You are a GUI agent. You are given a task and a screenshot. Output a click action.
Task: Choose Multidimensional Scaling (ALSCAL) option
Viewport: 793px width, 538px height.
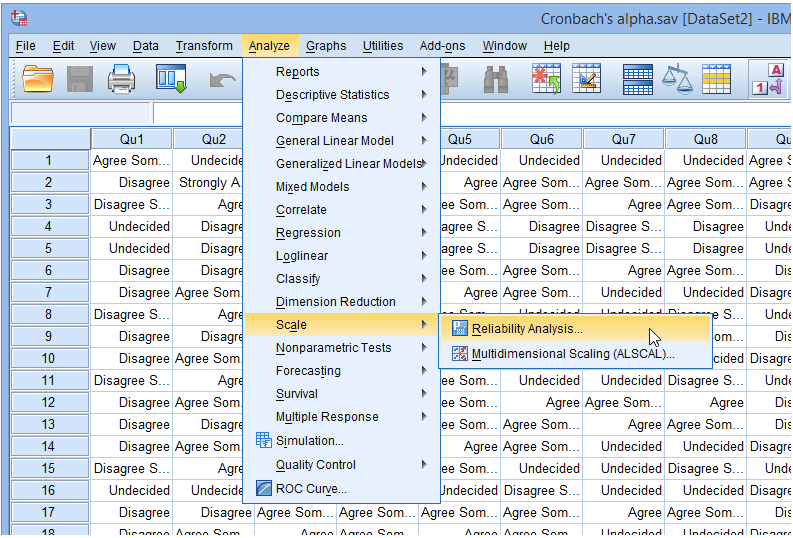tap(572, 353)
